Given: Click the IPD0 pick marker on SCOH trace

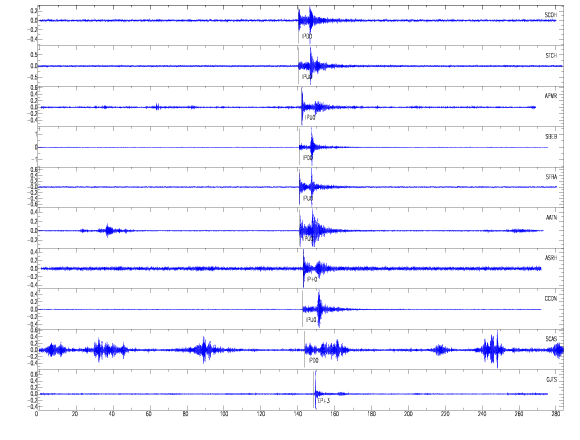Looking at the screenshot, I should pyautogui.click(x=307, y=37).
